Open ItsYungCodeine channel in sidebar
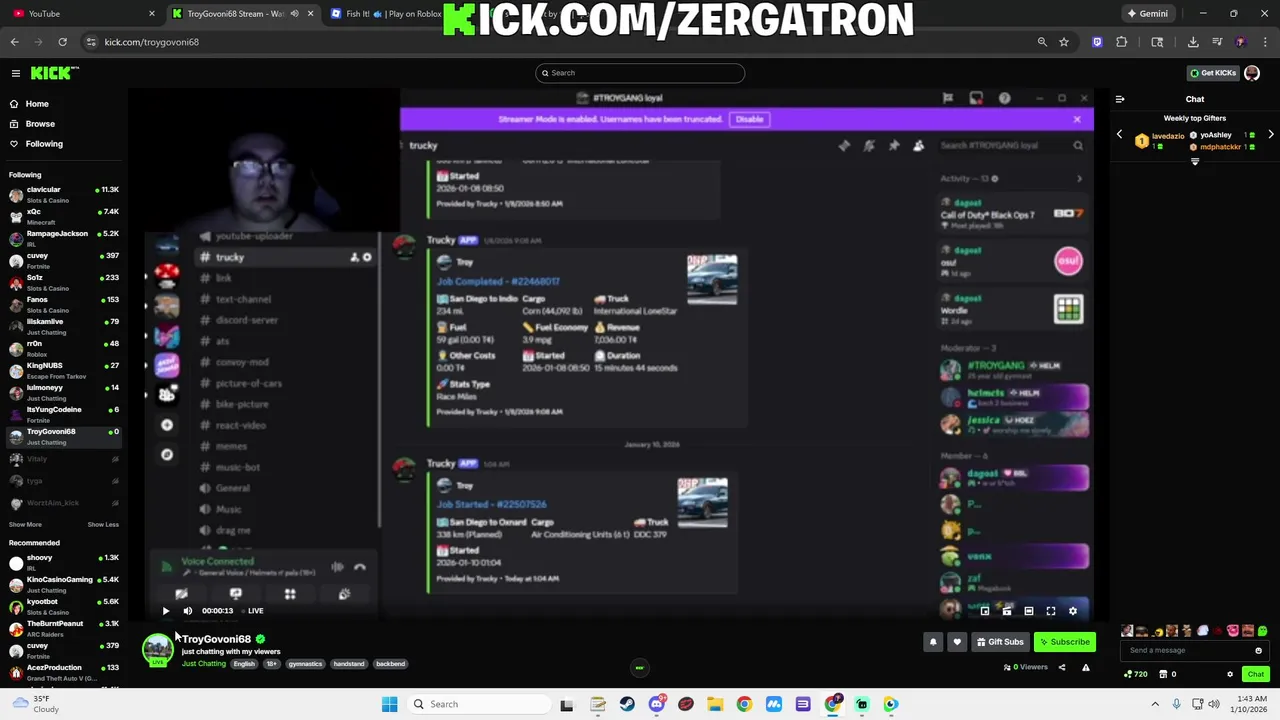The height and width of the screenshot is (720, 1280). point(63,414)
